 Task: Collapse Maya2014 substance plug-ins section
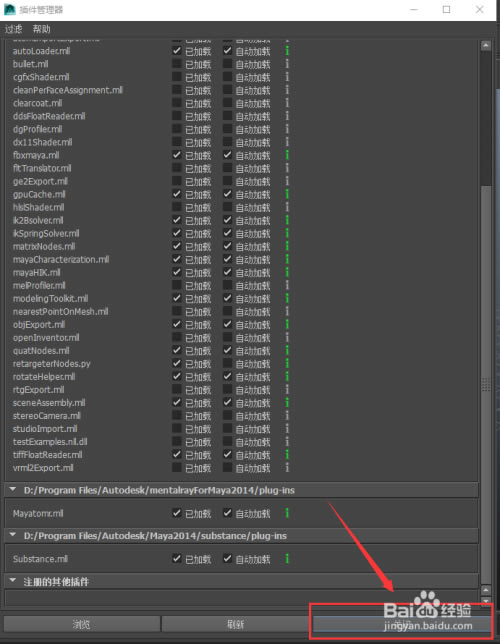tap(13, 535)
